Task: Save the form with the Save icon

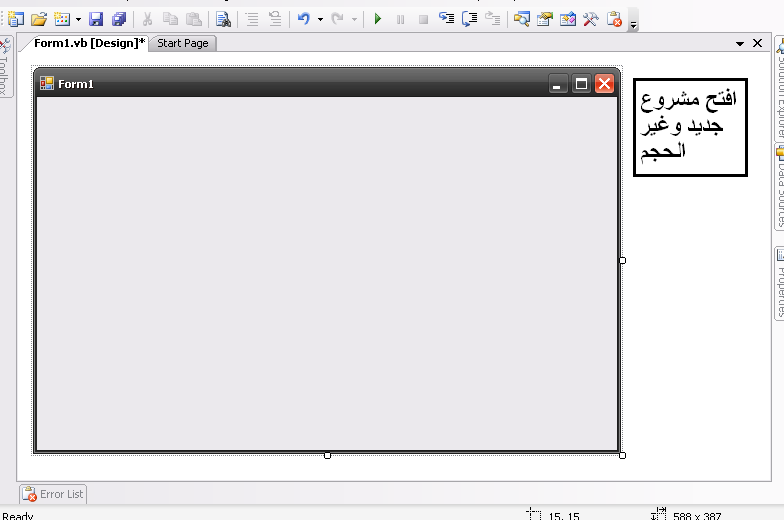Action: 96,18
